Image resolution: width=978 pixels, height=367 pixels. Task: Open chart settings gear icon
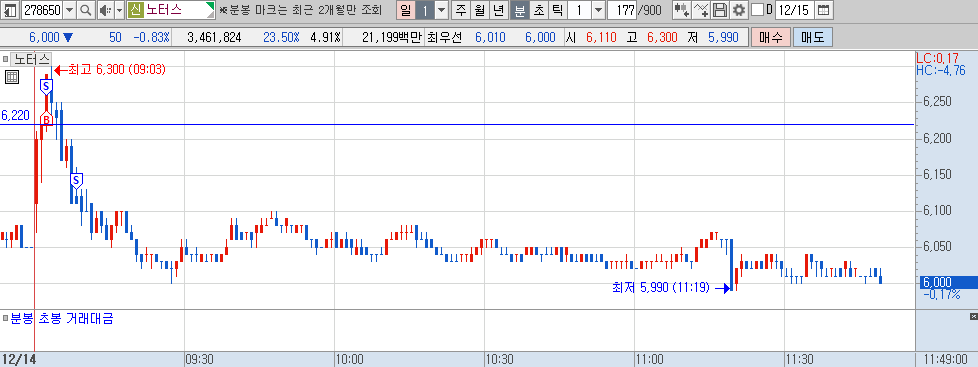[x=738, y=9]
